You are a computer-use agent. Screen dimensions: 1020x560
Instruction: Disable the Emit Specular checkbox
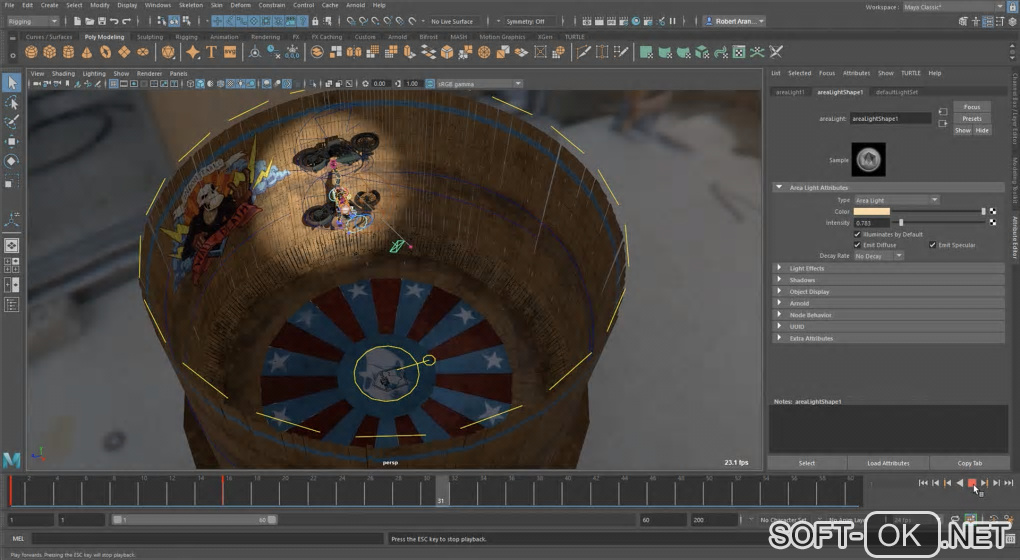[932, 244]
